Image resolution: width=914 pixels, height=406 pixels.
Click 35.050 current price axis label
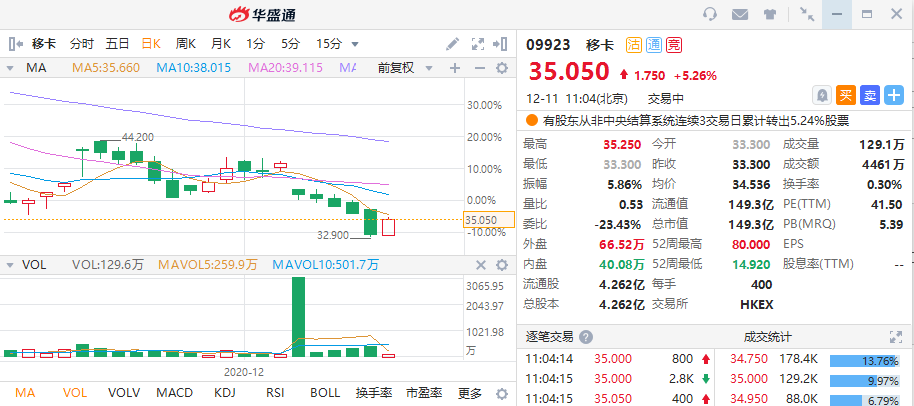point(489,220)
